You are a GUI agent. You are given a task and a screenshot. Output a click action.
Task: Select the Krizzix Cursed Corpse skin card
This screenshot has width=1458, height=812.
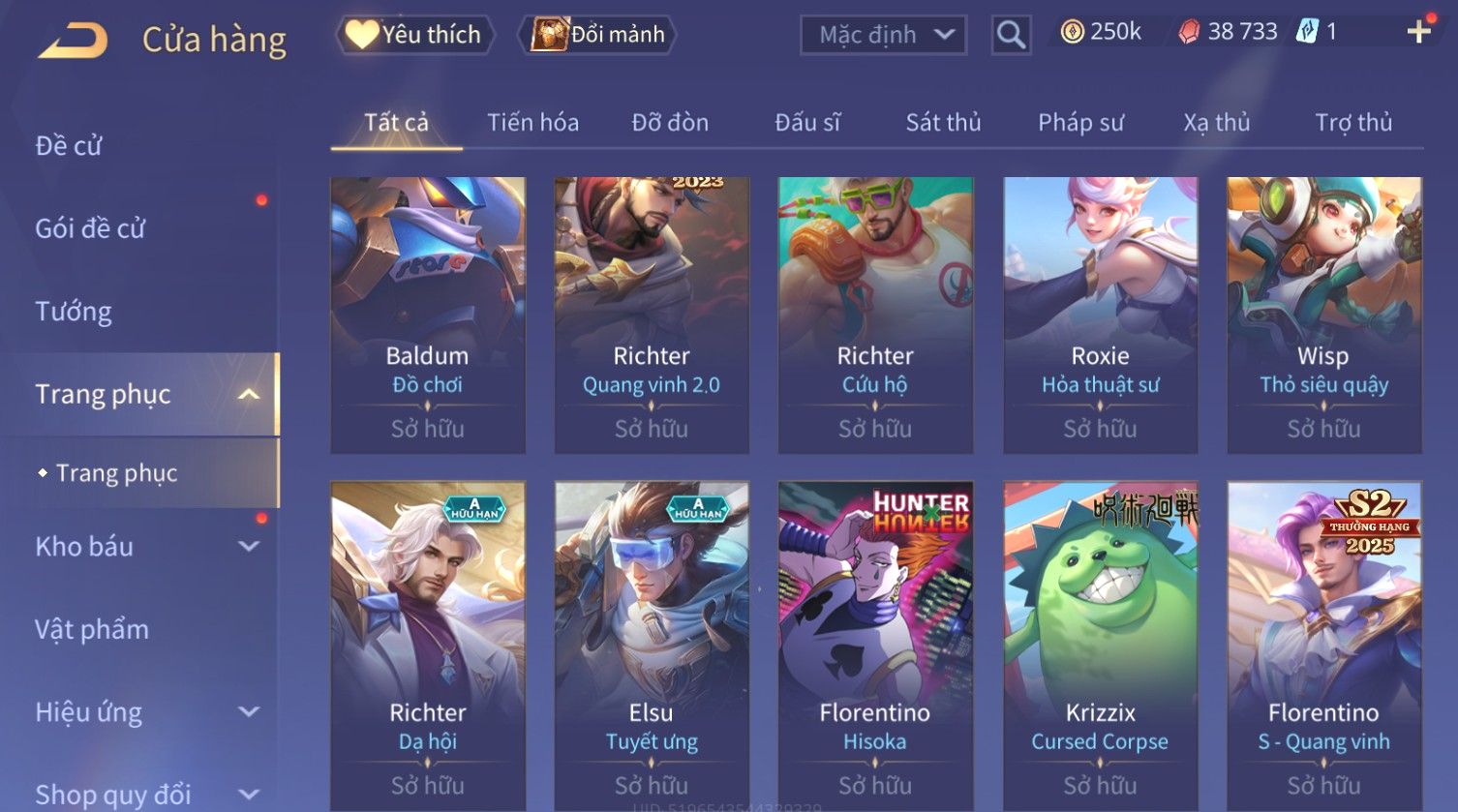click(x=1100, y=646)
